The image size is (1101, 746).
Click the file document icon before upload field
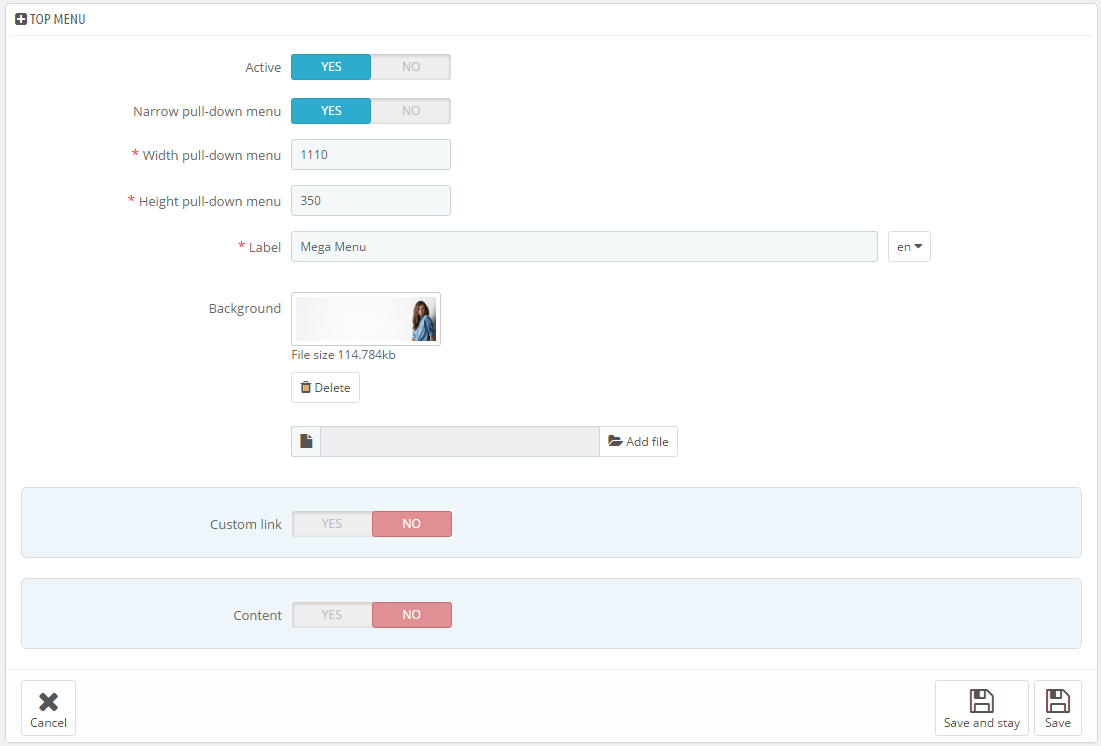[306, 441]
